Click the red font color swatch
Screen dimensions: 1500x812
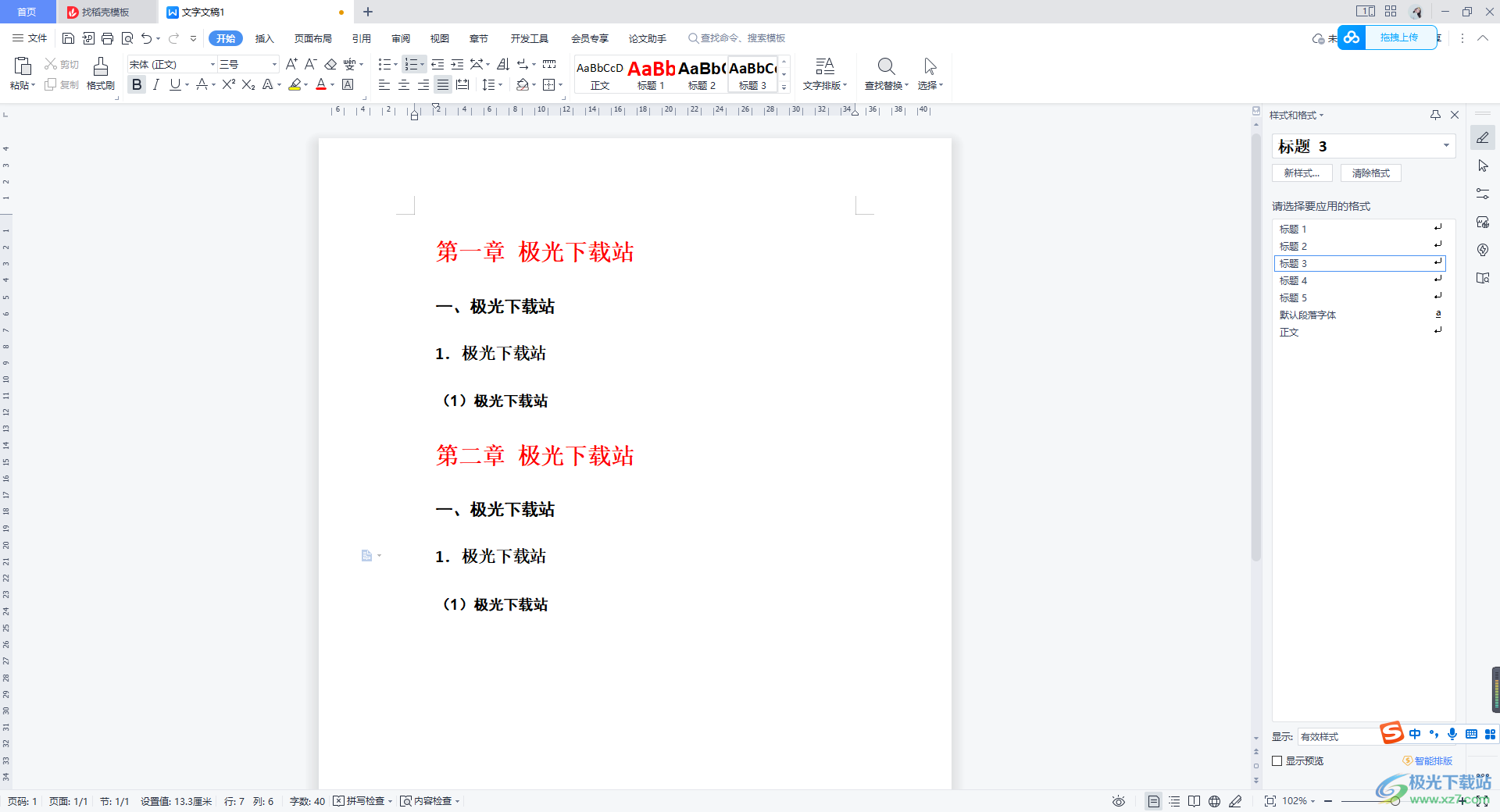[321, 85]
